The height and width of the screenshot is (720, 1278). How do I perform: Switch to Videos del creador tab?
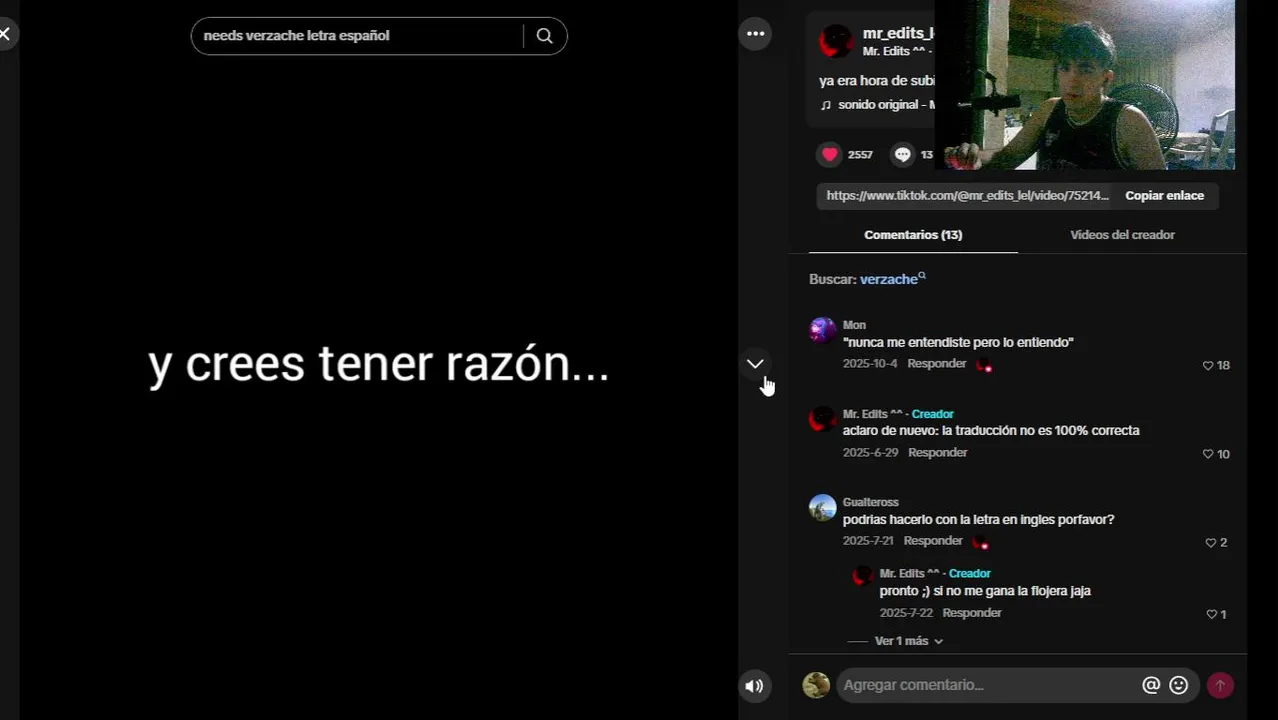pos(1122,235)
